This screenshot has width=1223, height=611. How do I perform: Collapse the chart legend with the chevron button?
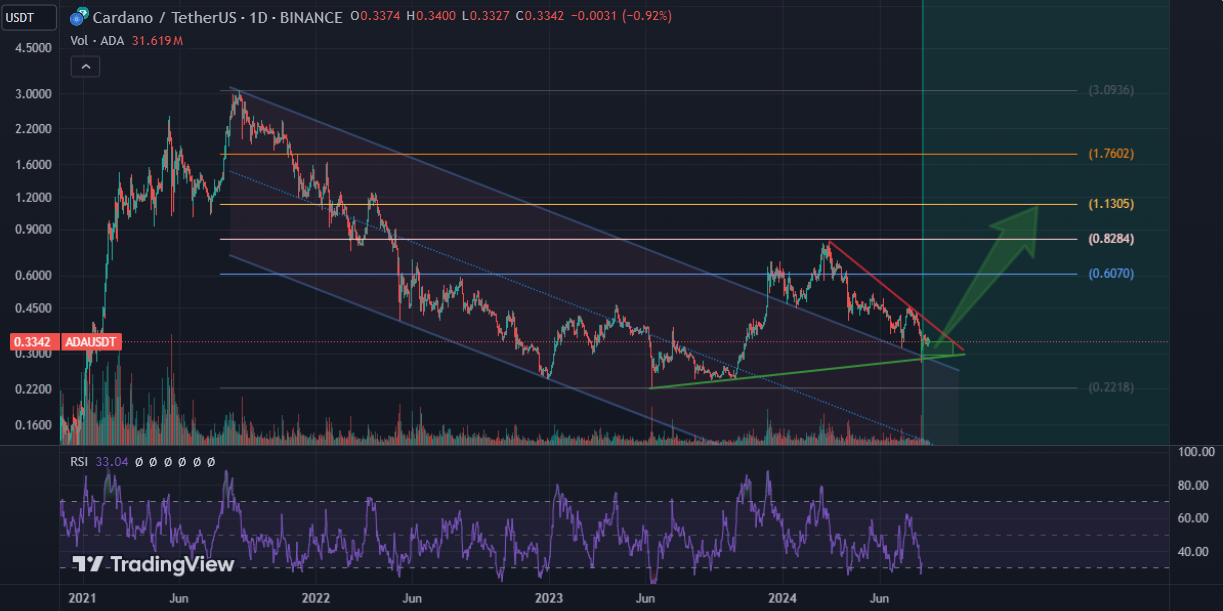click(86, 67)
